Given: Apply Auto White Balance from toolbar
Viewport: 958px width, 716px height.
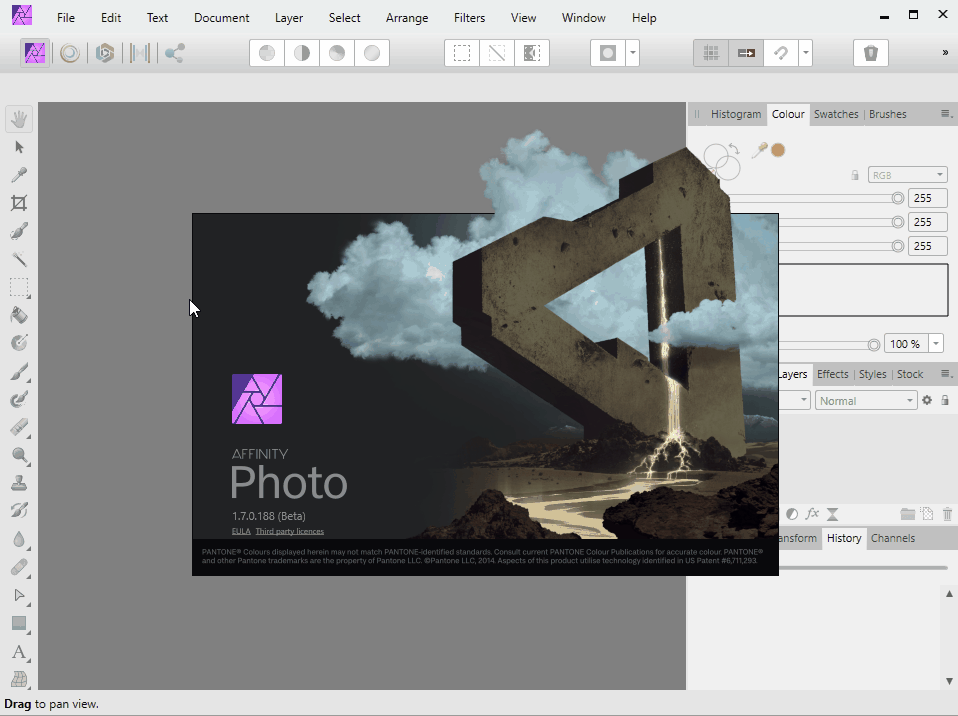Looking at the screenshot, I should (371, 53).
